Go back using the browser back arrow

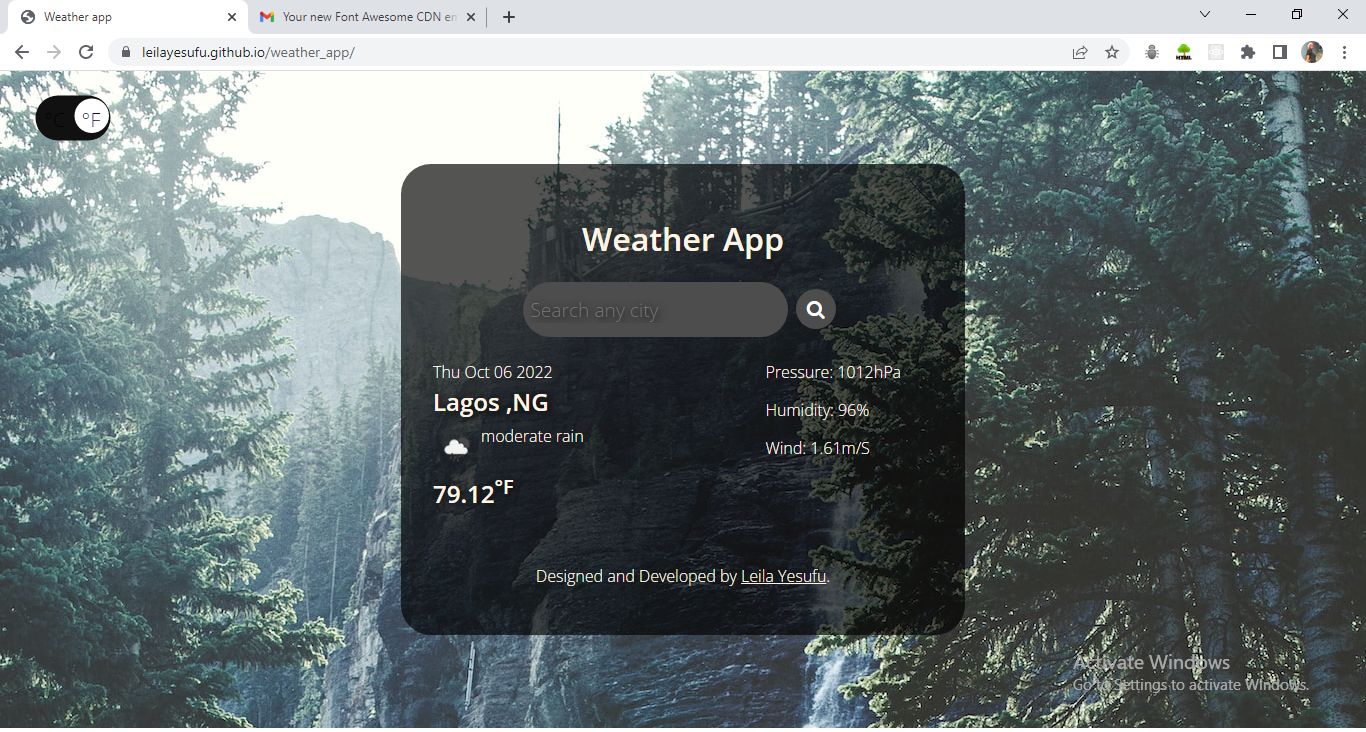[22, 52]
